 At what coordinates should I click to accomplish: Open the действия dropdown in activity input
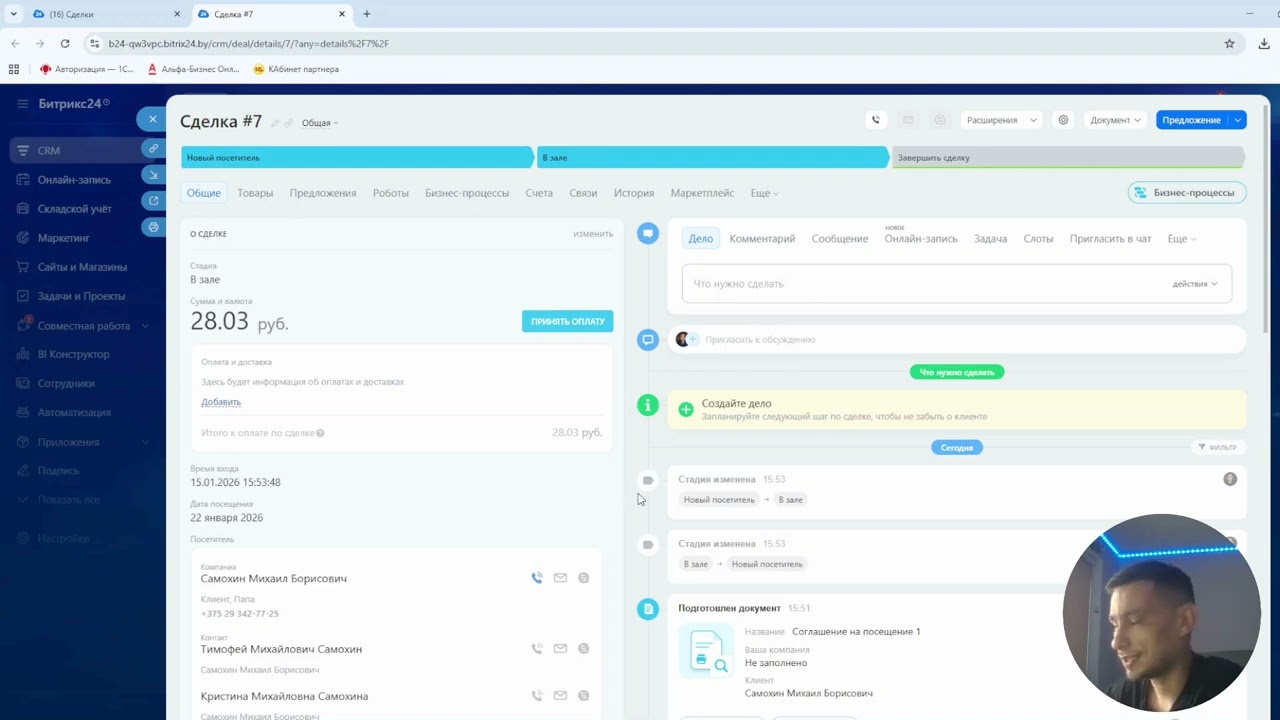coord(1195,284)
